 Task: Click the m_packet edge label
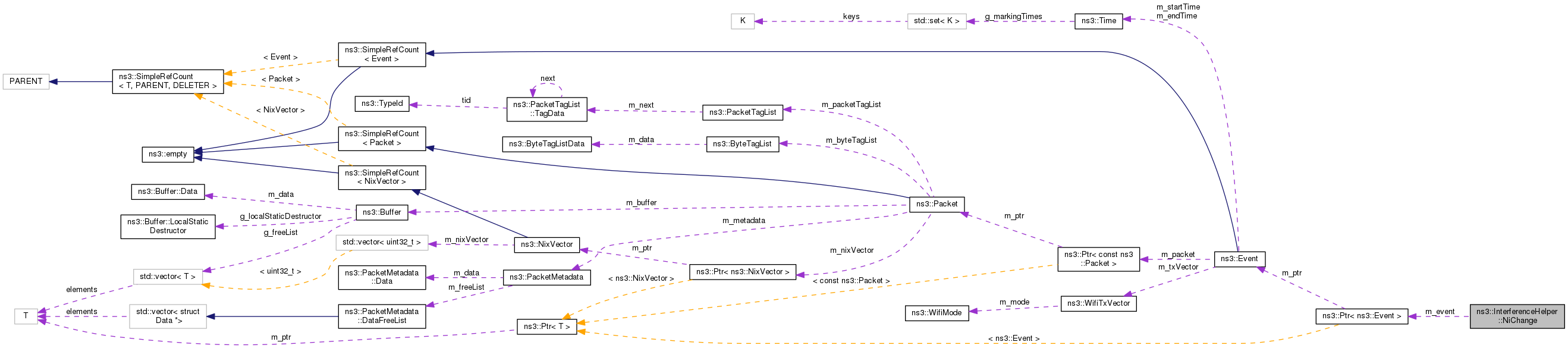tap(1178, 255)
